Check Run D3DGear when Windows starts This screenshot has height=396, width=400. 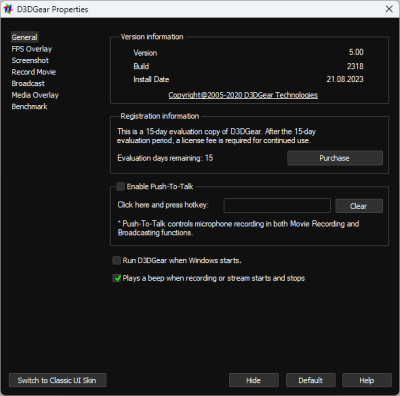click(117, 260)
